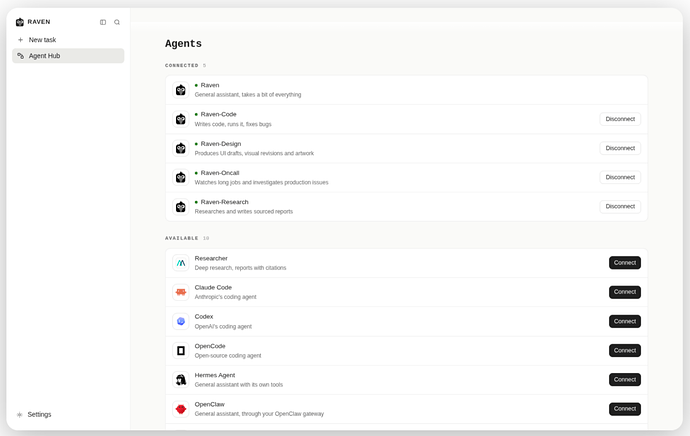Connect the Codex agent

(x=625, y=321)
